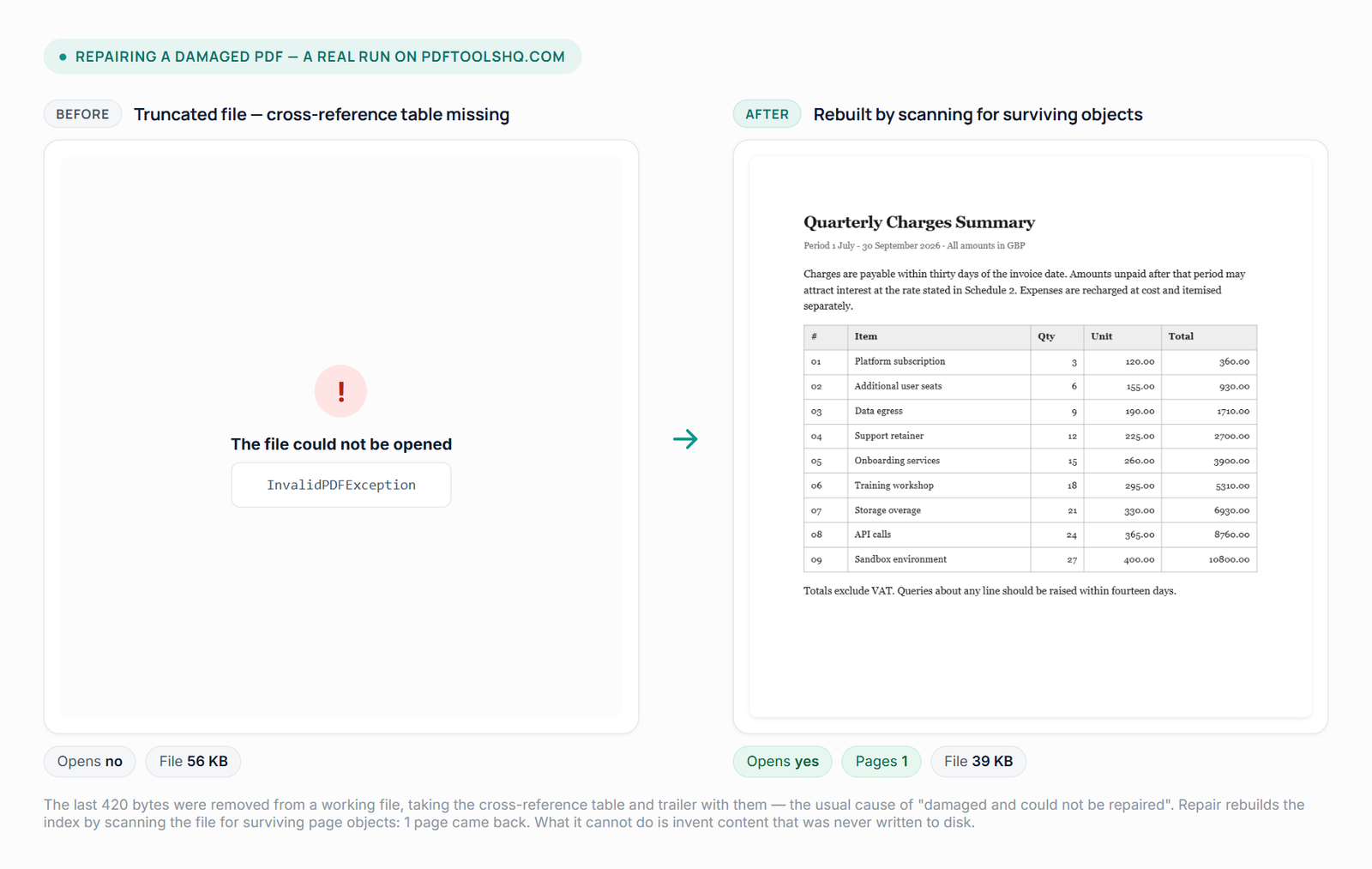
Task: Click the 'Storage overage' table cell
Action: tap(939, 510)
